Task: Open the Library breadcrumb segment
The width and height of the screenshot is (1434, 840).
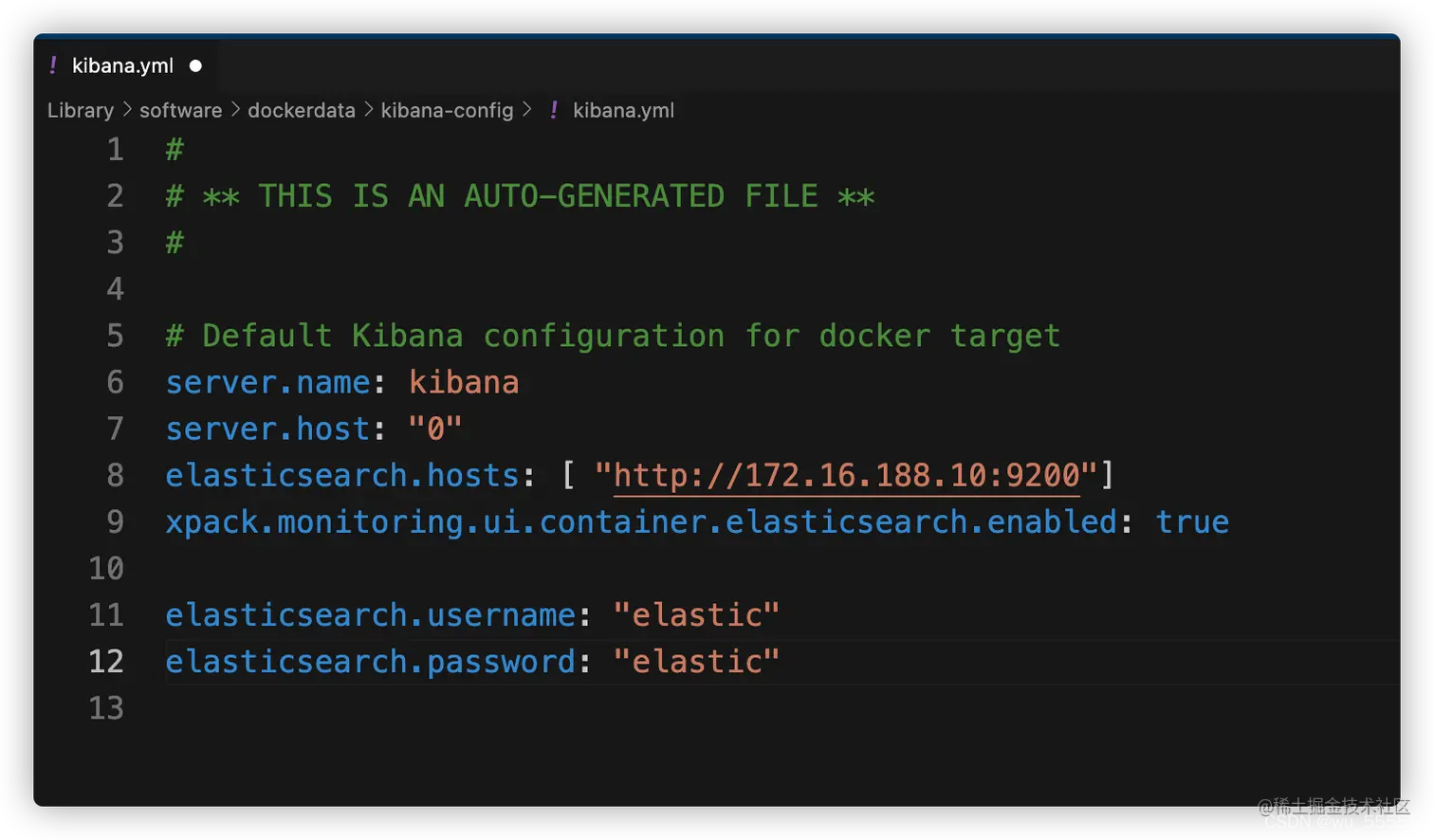Action: 81,111
